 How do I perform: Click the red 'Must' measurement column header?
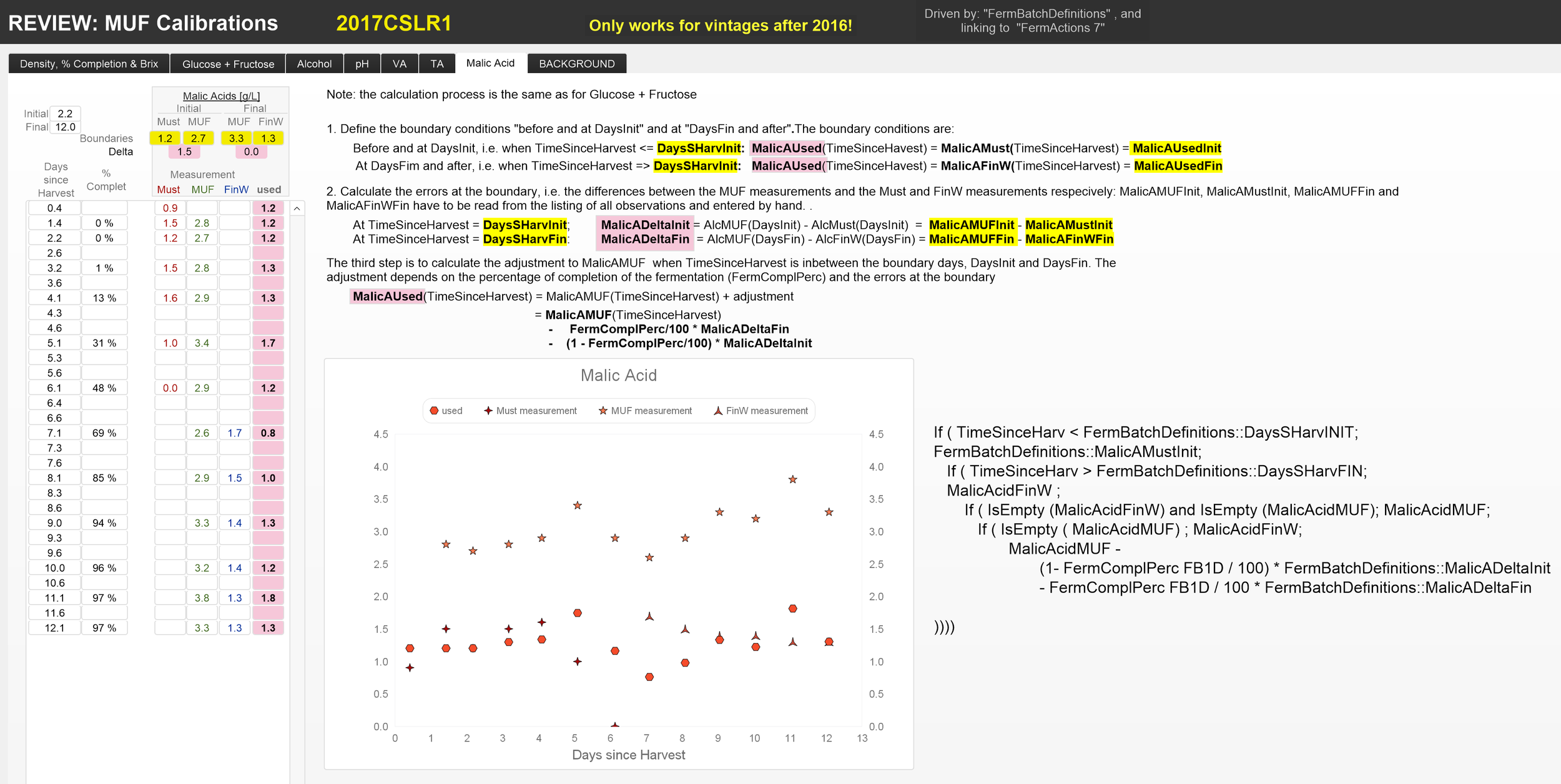pyautogui.click(x=168, y=190)
